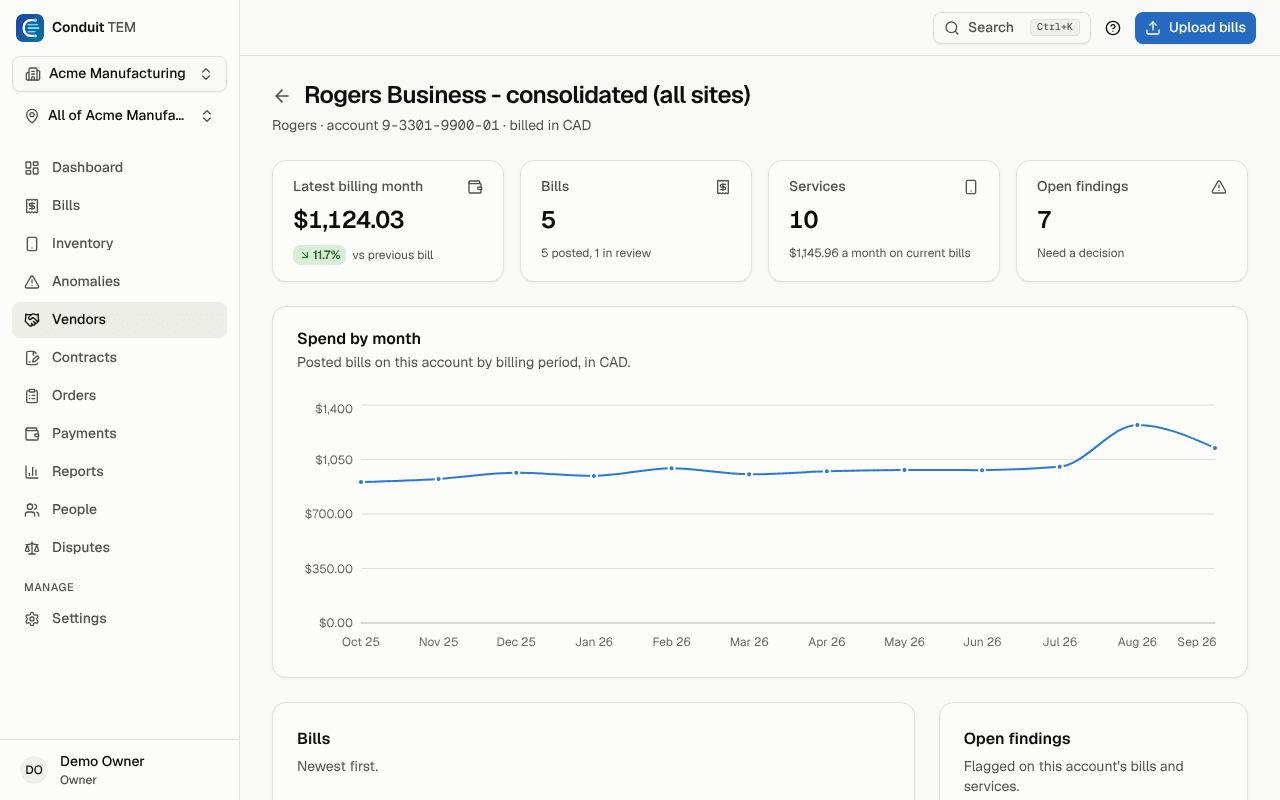Click the Anomalies warning triangle icon
Viewport: 1280px width, 800px height.
coord(32,282)
